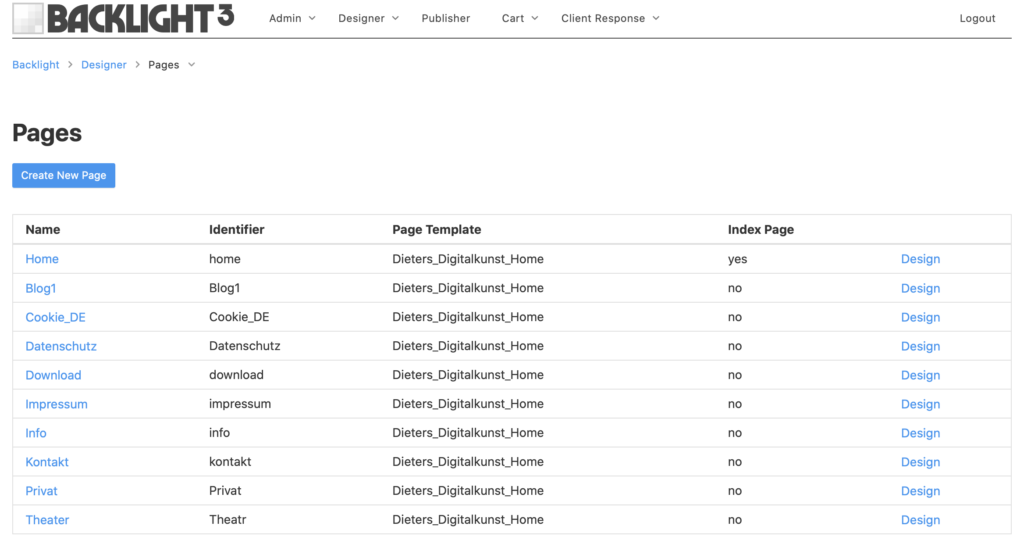Open the Admin dropdown menu
The width and height of the screenshot is (1024, 551).
(x=292, y=18)
